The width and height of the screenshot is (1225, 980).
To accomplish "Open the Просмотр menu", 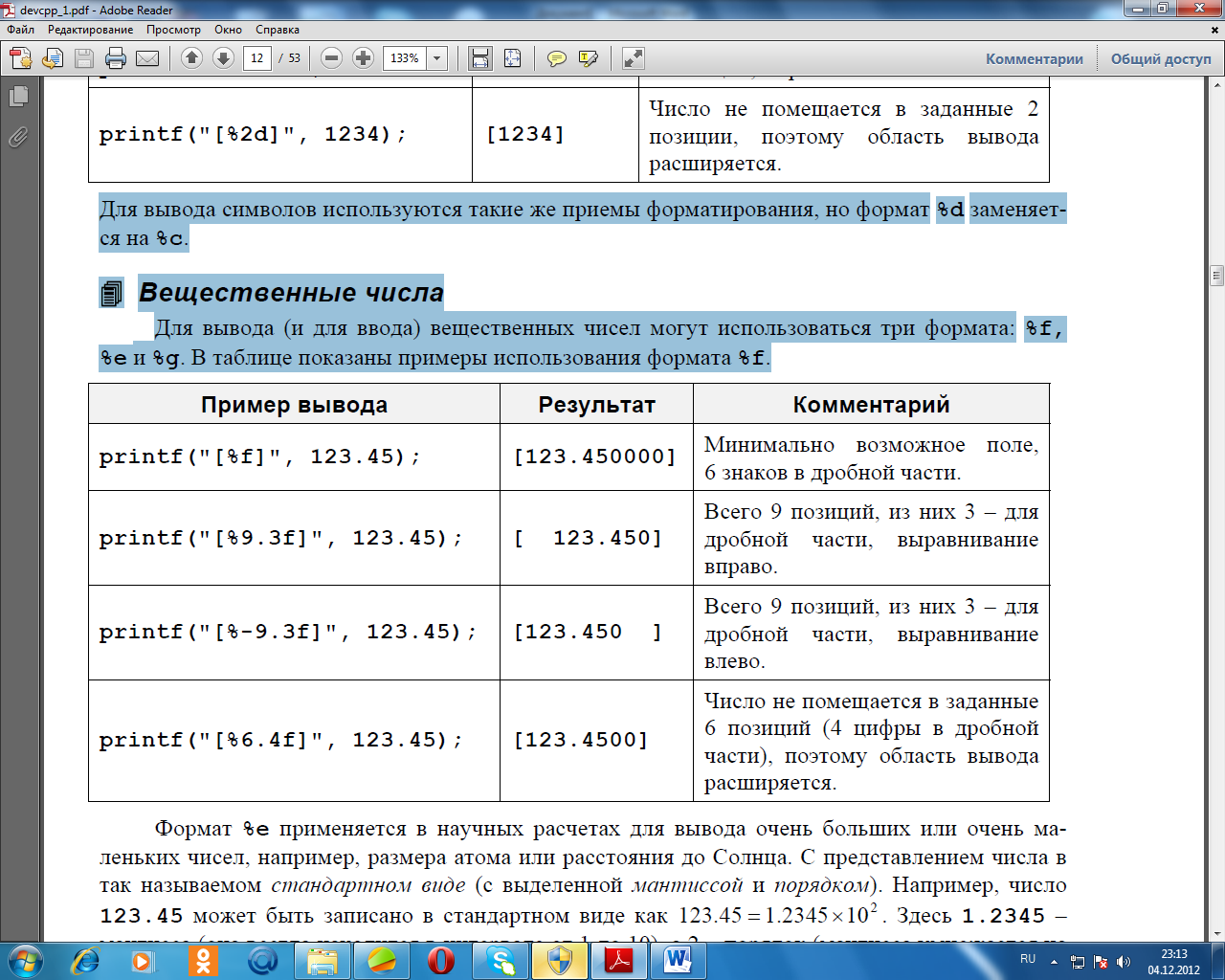I will [173, 30].
